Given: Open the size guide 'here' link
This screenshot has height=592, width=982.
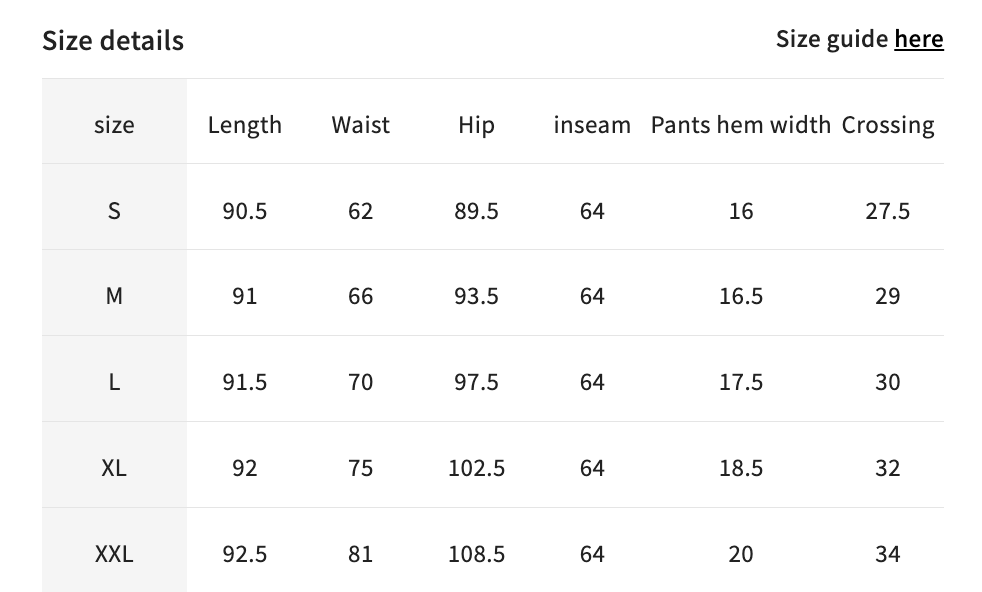Looking at the screenshot, I should pos(918,39).
